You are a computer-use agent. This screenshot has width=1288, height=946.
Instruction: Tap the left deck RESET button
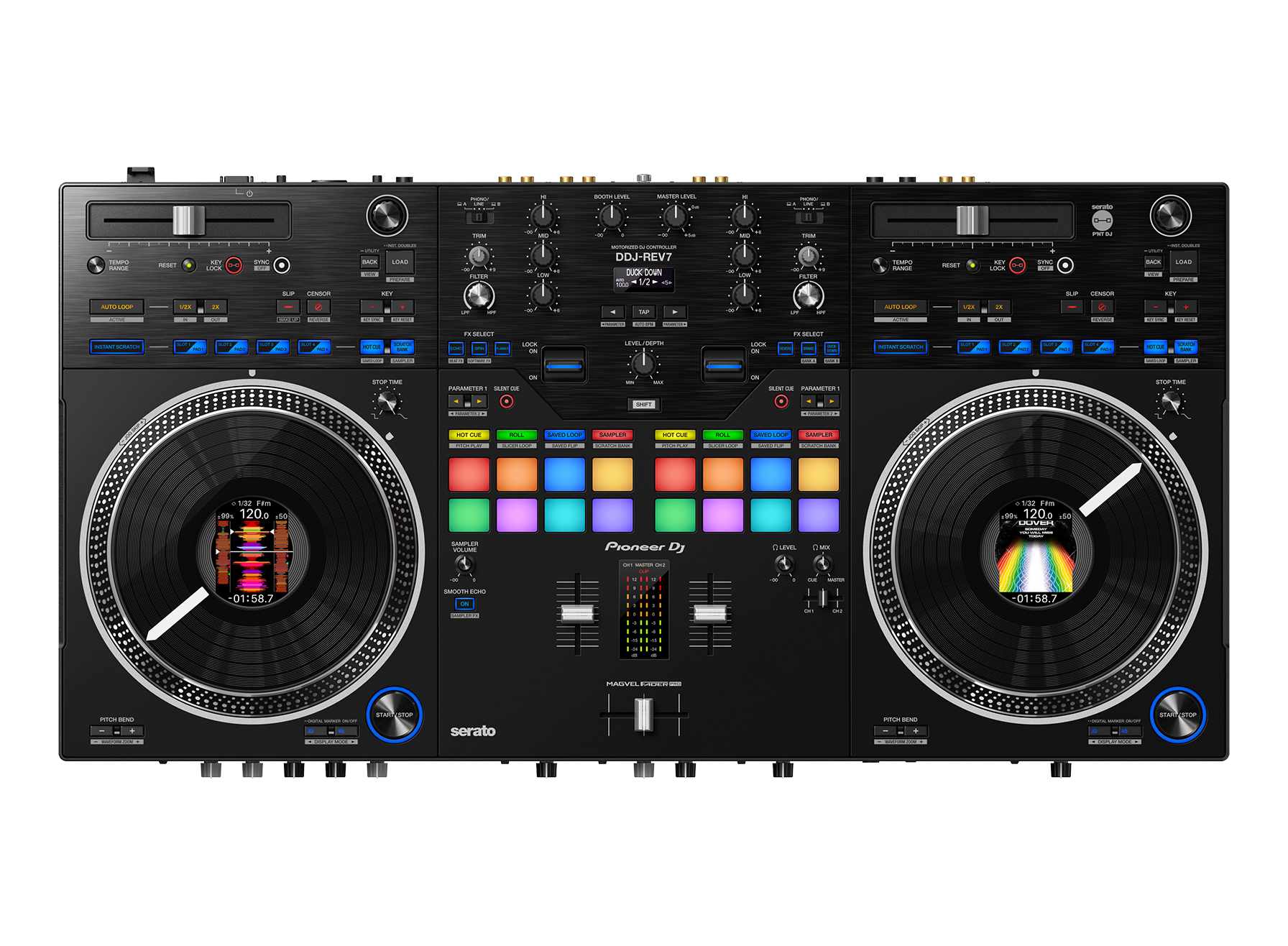click(188, 265)
